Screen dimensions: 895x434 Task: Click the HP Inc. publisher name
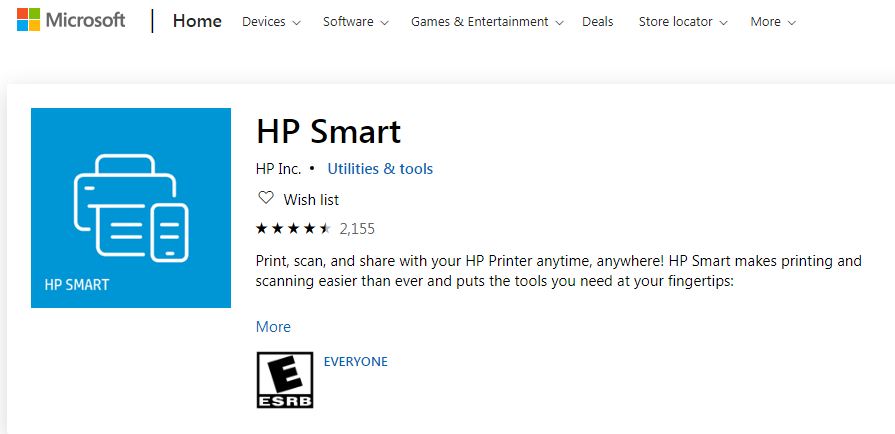pos(279,169)
